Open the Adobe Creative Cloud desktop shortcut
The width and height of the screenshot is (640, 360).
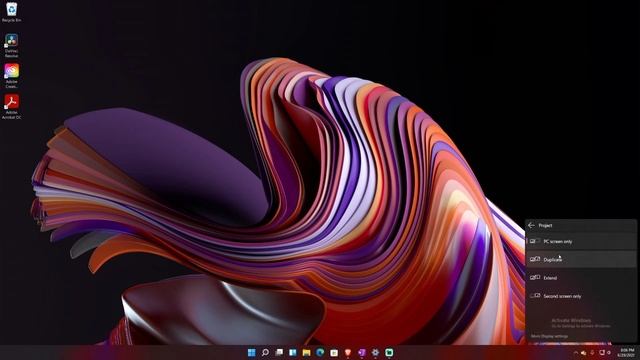(x=11, y=76)
